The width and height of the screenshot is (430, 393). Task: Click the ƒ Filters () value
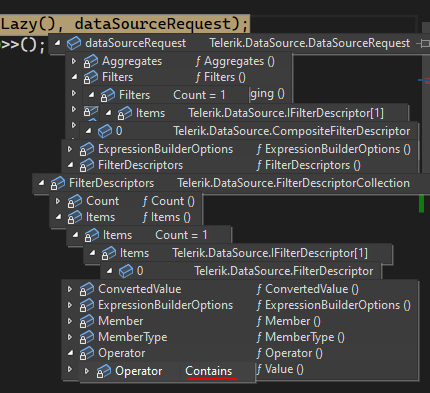221,77
